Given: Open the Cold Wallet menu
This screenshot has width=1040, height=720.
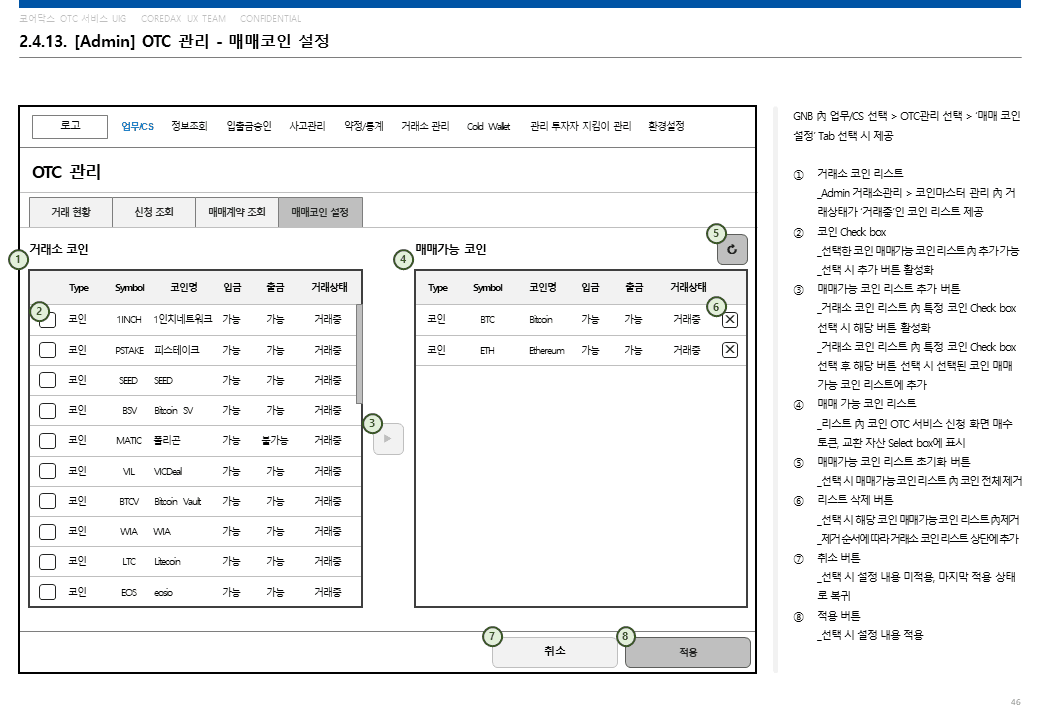Looking at the screenshot, I should pyautogui.click(x=488, y=126).
